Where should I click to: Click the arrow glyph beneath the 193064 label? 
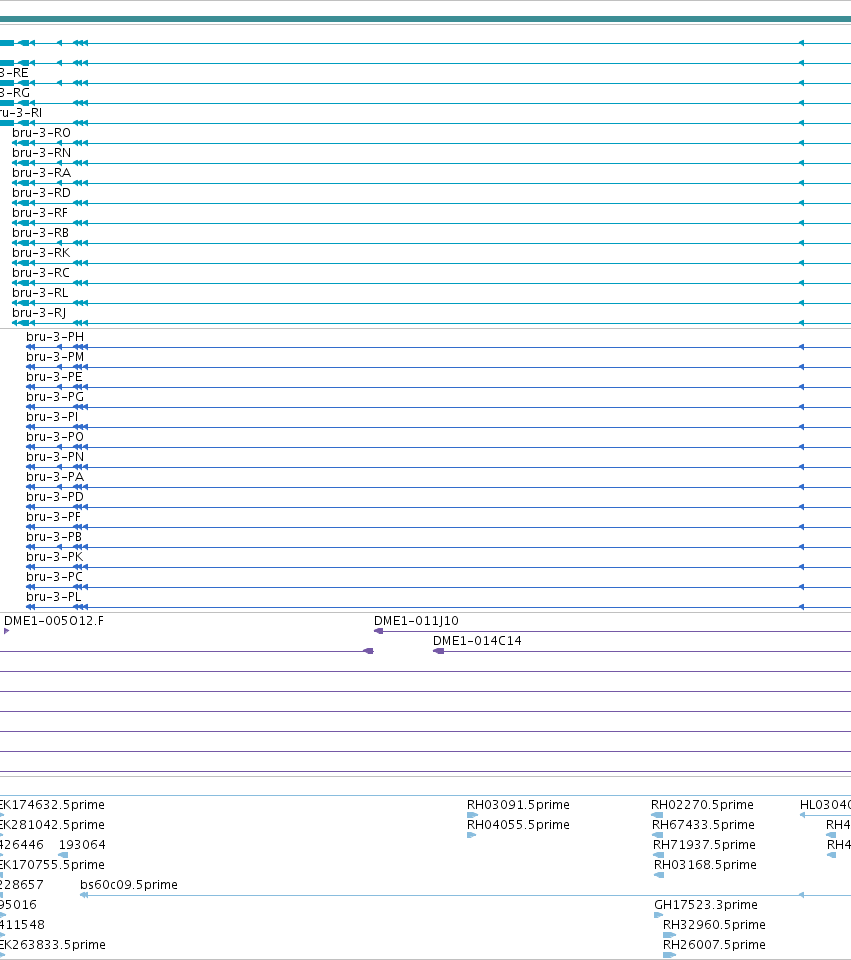63,855
